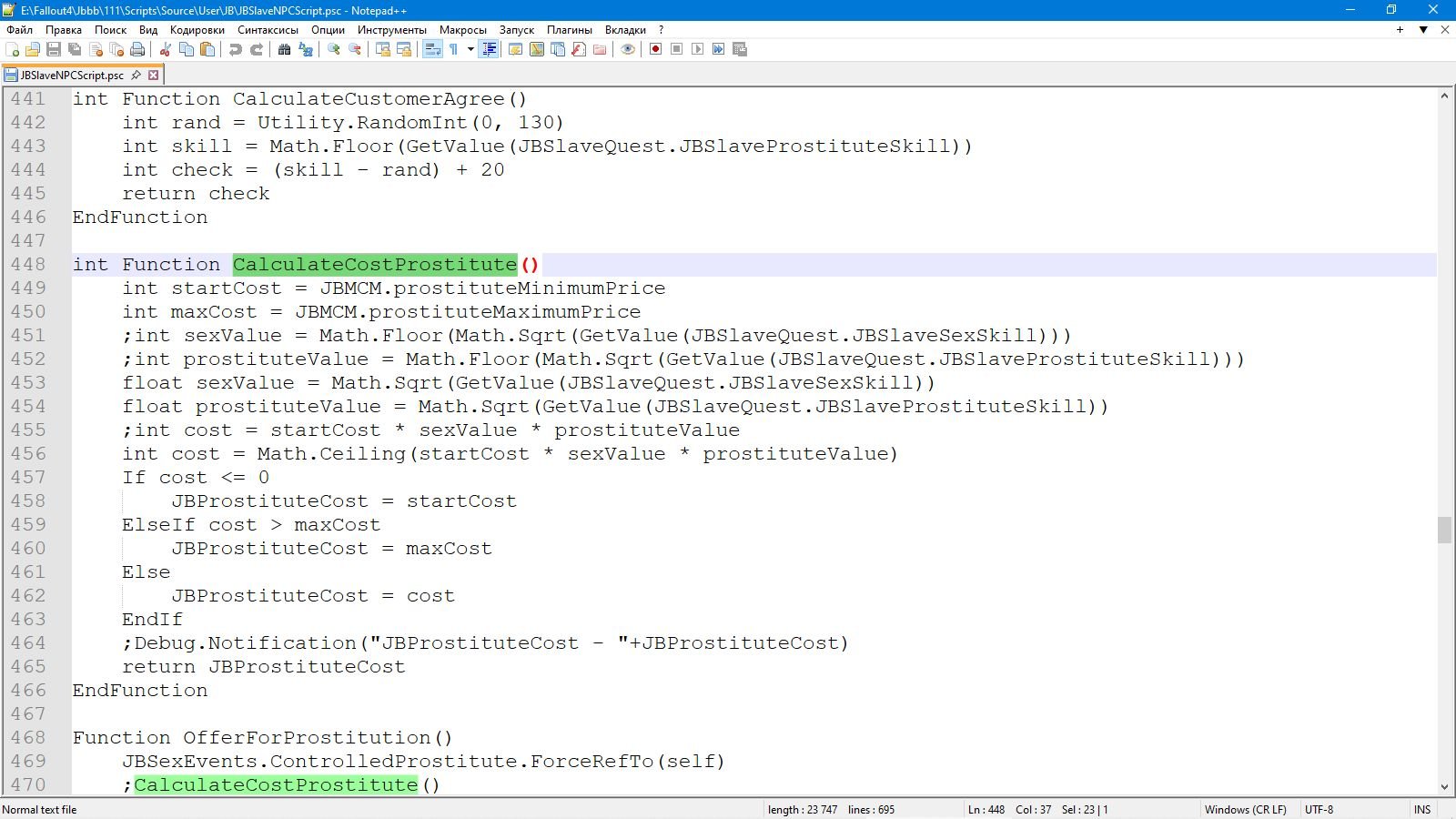Close the JBSlaveNPCScript.psc tab
The image size is (1456, 819).
(154, 75)
